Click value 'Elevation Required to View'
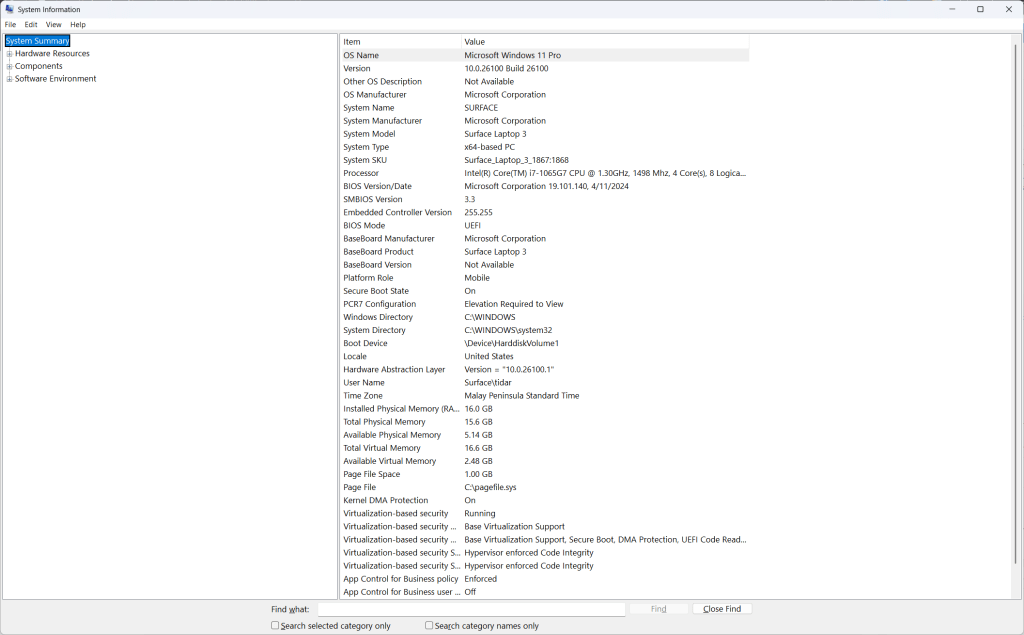 (x=513, y=304)
